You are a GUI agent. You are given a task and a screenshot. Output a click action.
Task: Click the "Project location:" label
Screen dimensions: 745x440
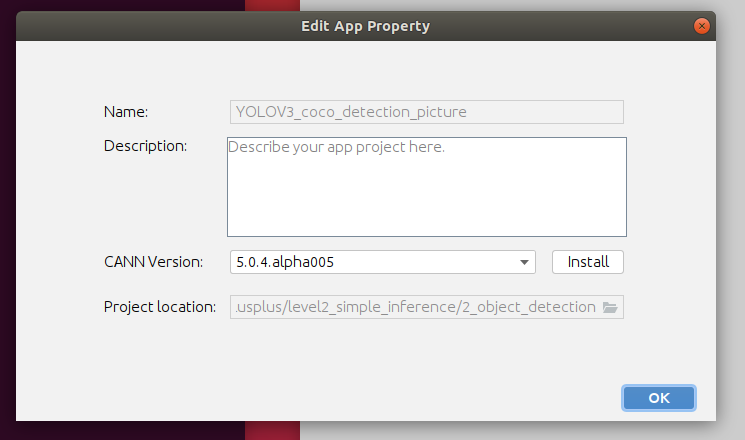159,307
